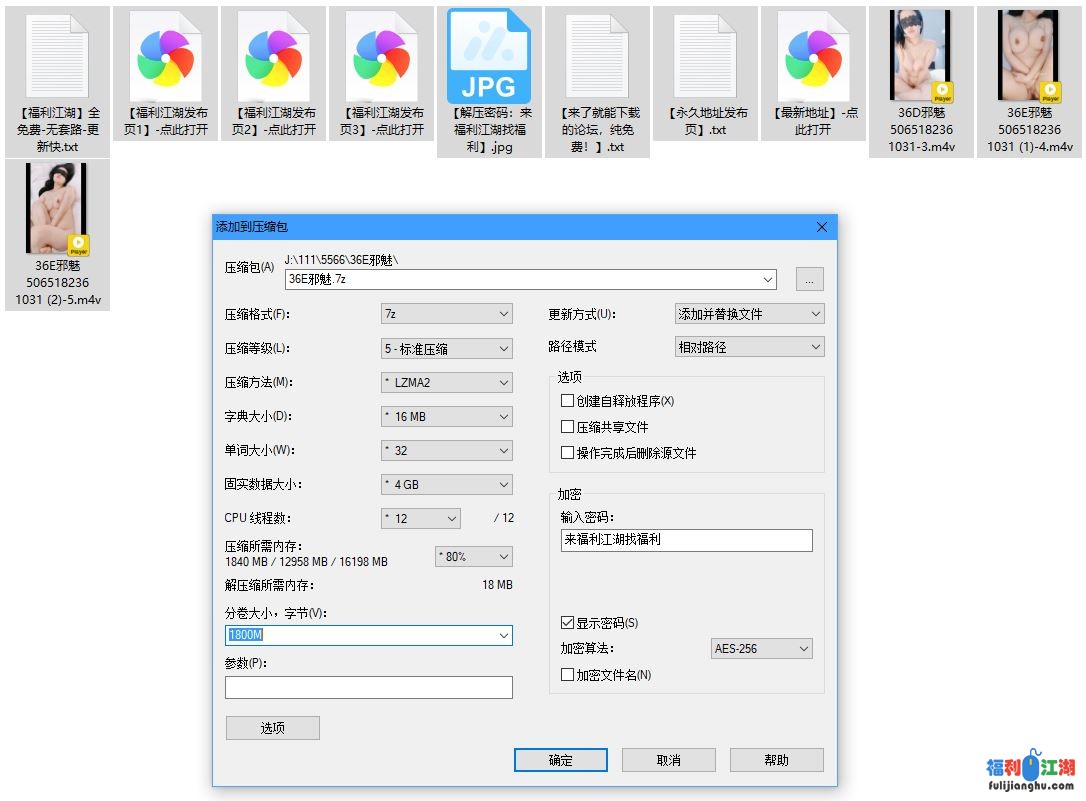Check 操作完成后删除源文件 option

pos(568,453)
